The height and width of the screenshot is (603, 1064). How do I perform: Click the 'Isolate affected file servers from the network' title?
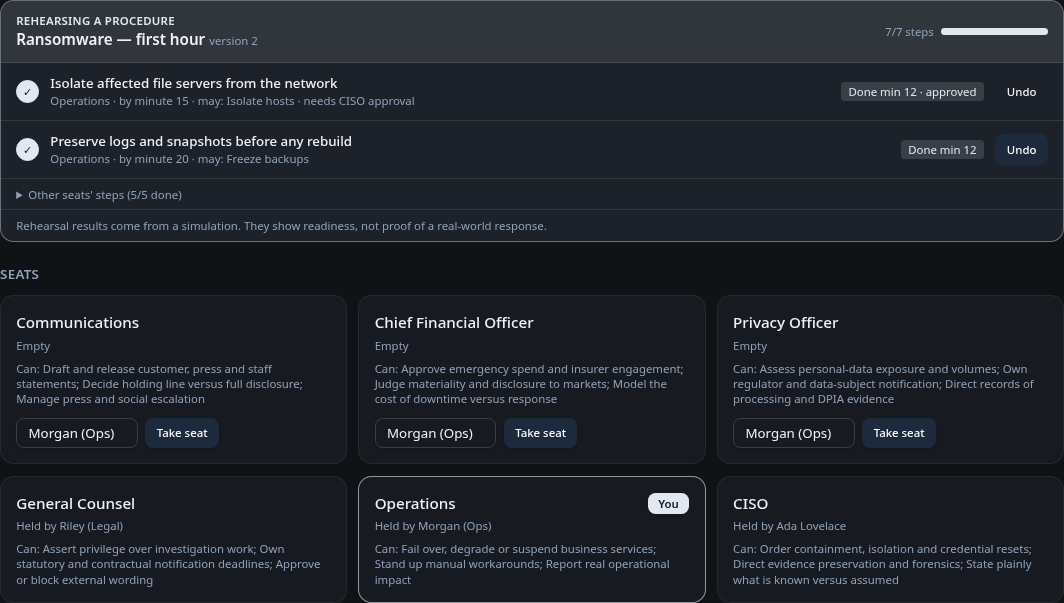tap(193, 83)
